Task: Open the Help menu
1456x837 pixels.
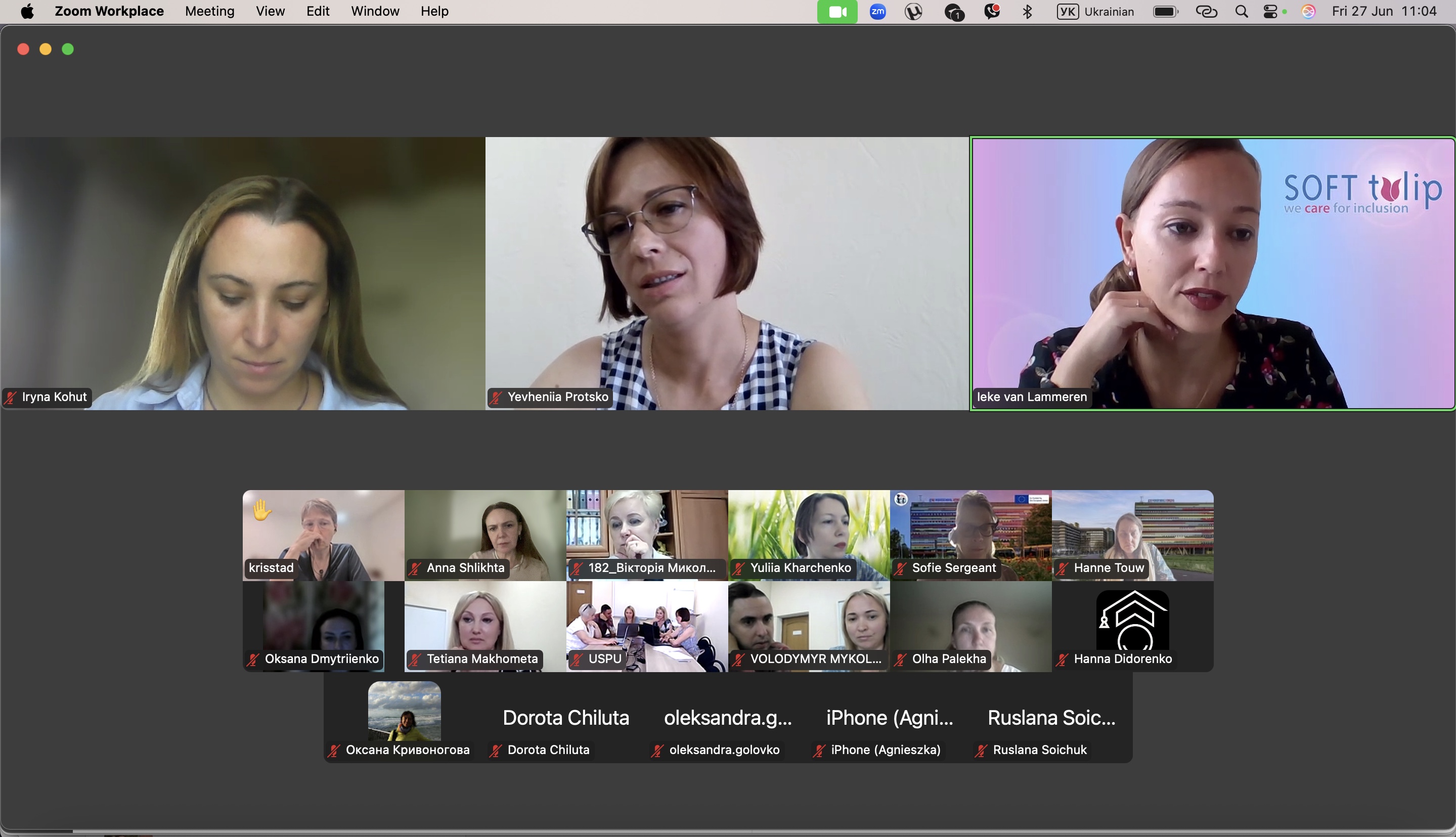Action: (x=434, y=12)
